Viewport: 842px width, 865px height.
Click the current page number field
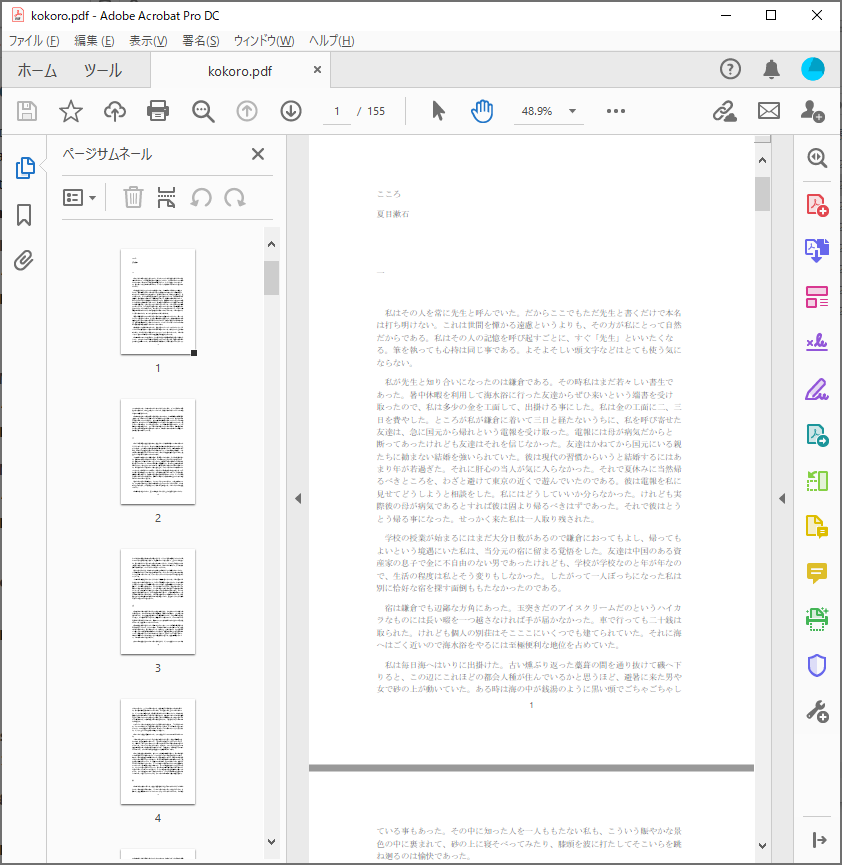coord(337,111)
